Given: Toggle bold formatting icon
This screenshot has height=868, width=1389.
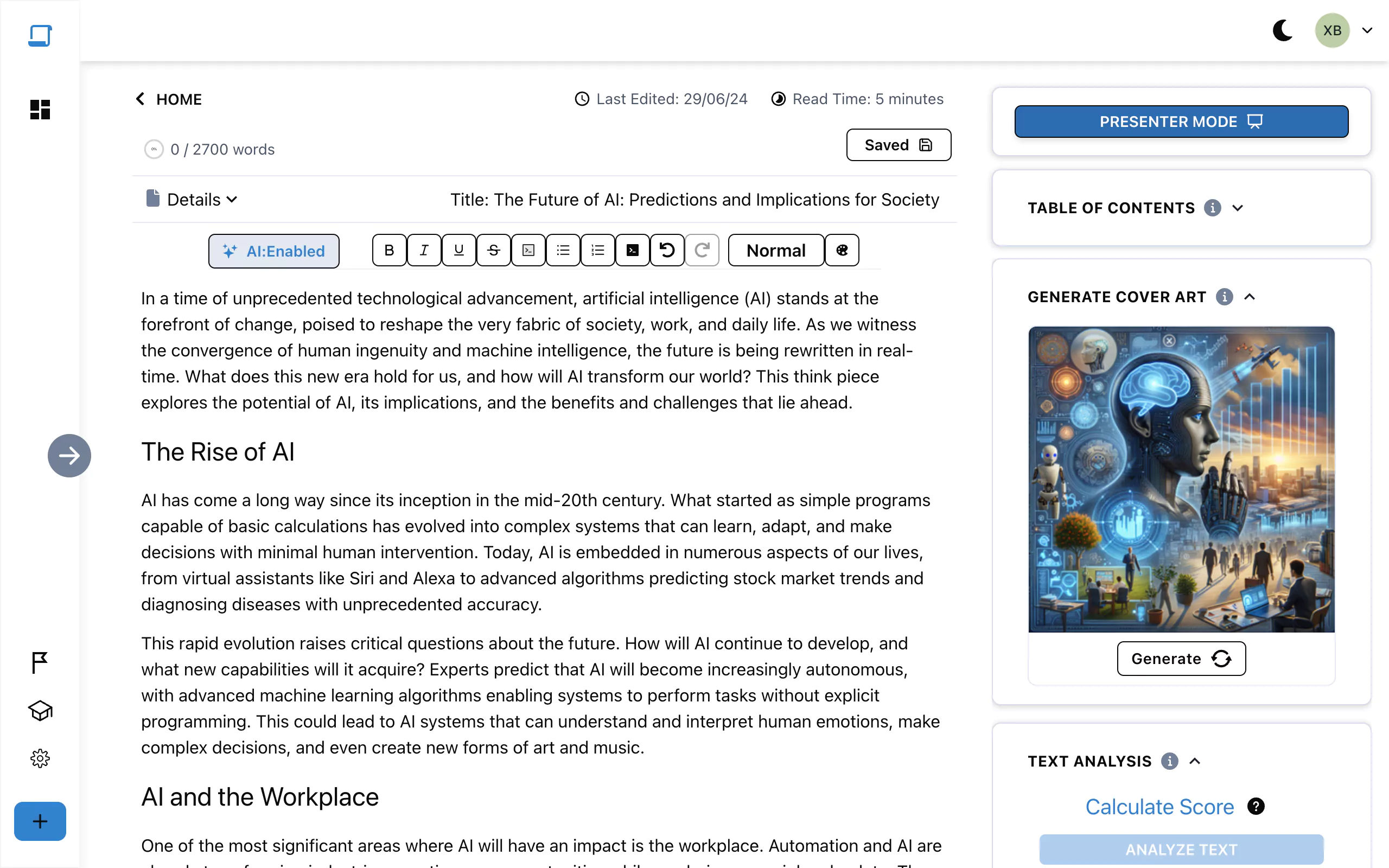Looking at the screenshot, I should pyautogui.click(x=389, y=250).
